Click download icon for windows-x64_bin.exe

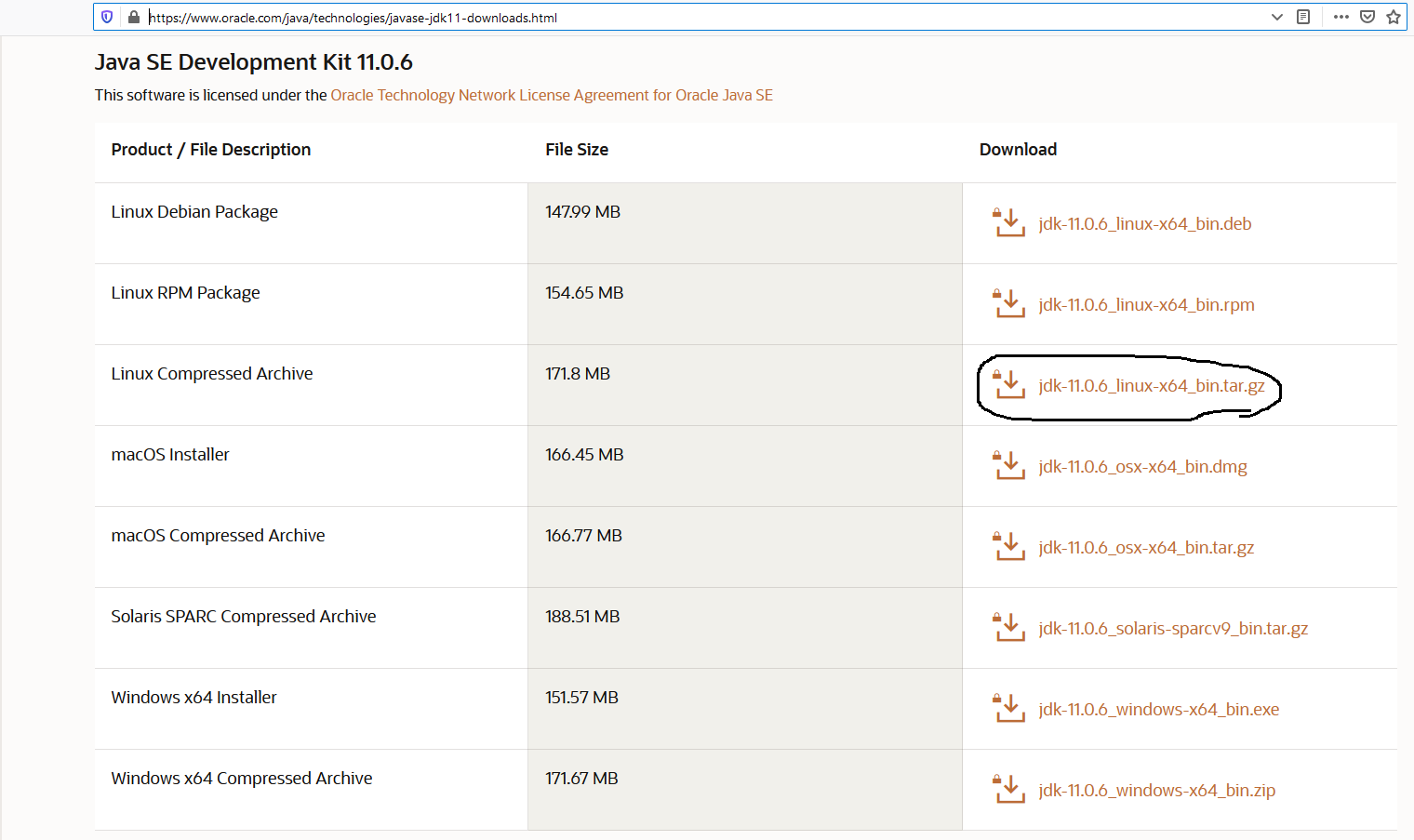click(1009, 708)
